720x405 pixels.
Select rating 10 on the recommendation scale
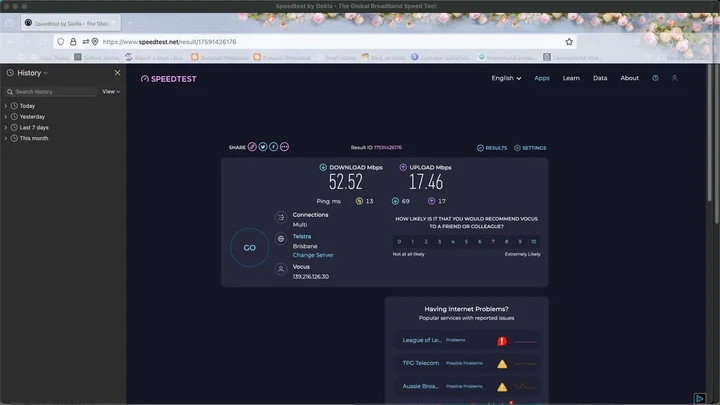tap(535, 241)
